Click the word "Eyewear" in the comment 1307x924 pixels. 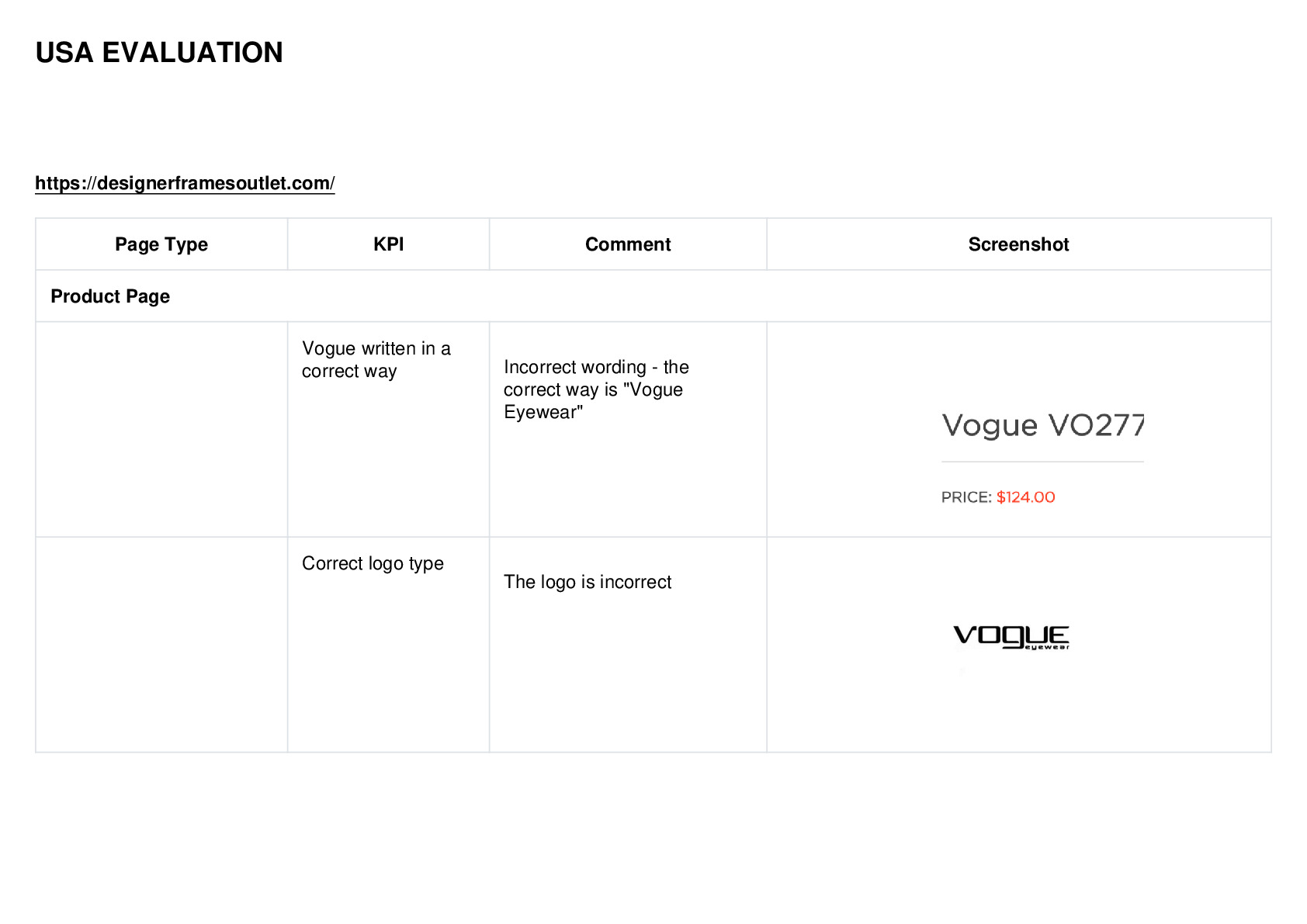[x=543, y=412]
